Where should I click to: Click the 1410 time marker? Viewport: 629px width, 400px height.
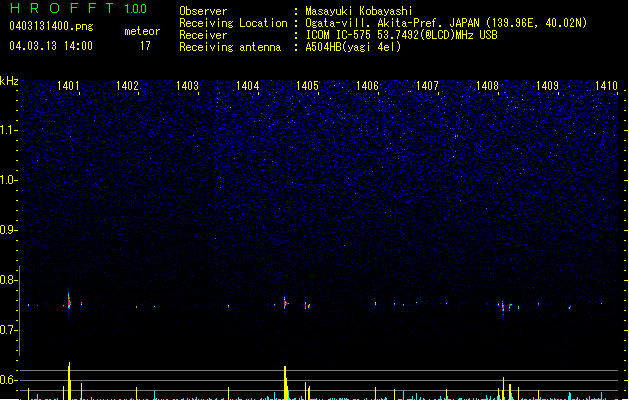point(606,86)
